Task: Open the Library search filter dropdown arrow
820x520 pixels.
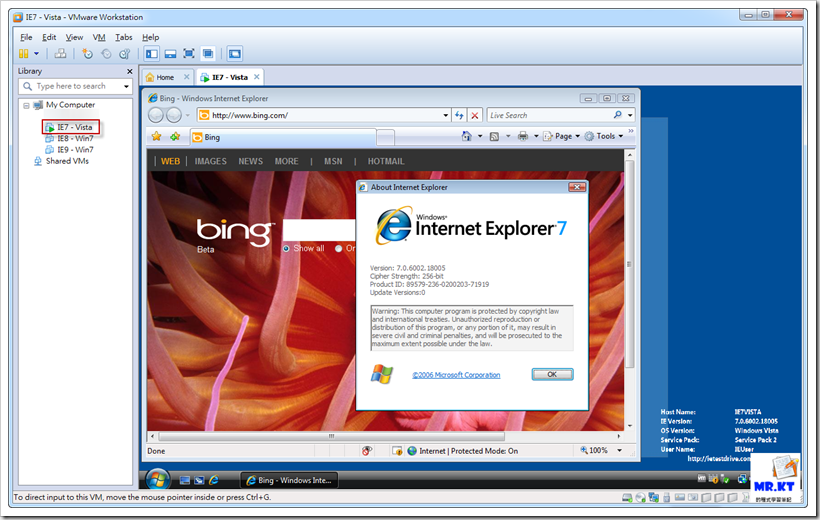Action: (126, 86)
